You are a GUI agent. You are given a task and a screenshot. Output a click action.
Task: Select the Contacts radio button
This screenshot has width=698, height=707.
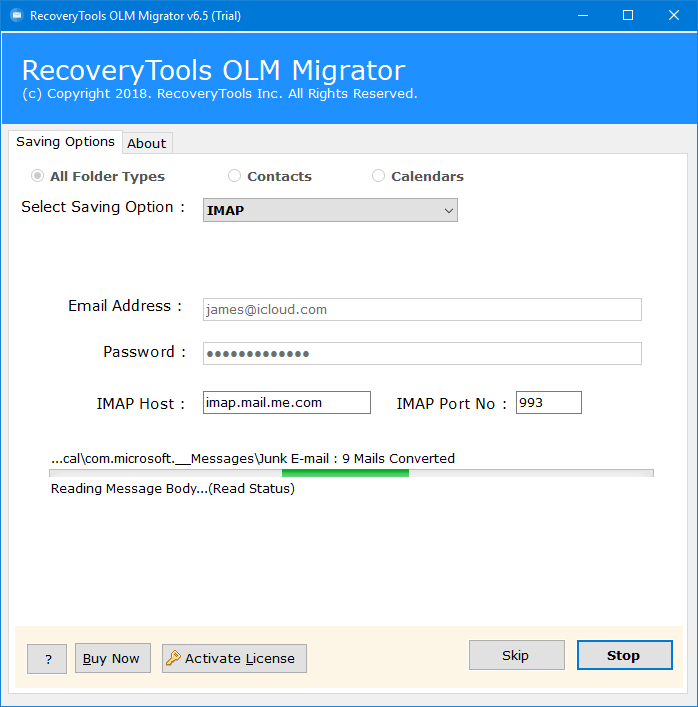click(234, 175)
